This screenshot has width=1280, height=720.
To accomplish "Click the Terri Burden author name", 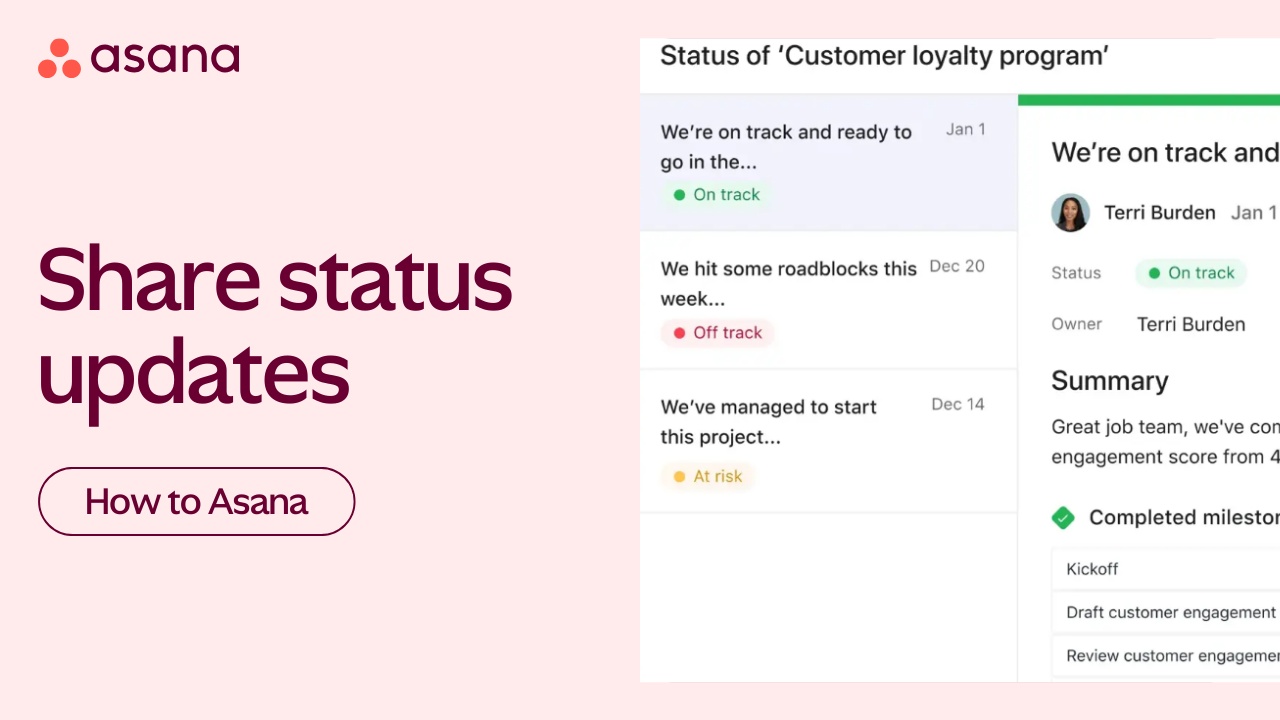I will (x=1159, y=213).
